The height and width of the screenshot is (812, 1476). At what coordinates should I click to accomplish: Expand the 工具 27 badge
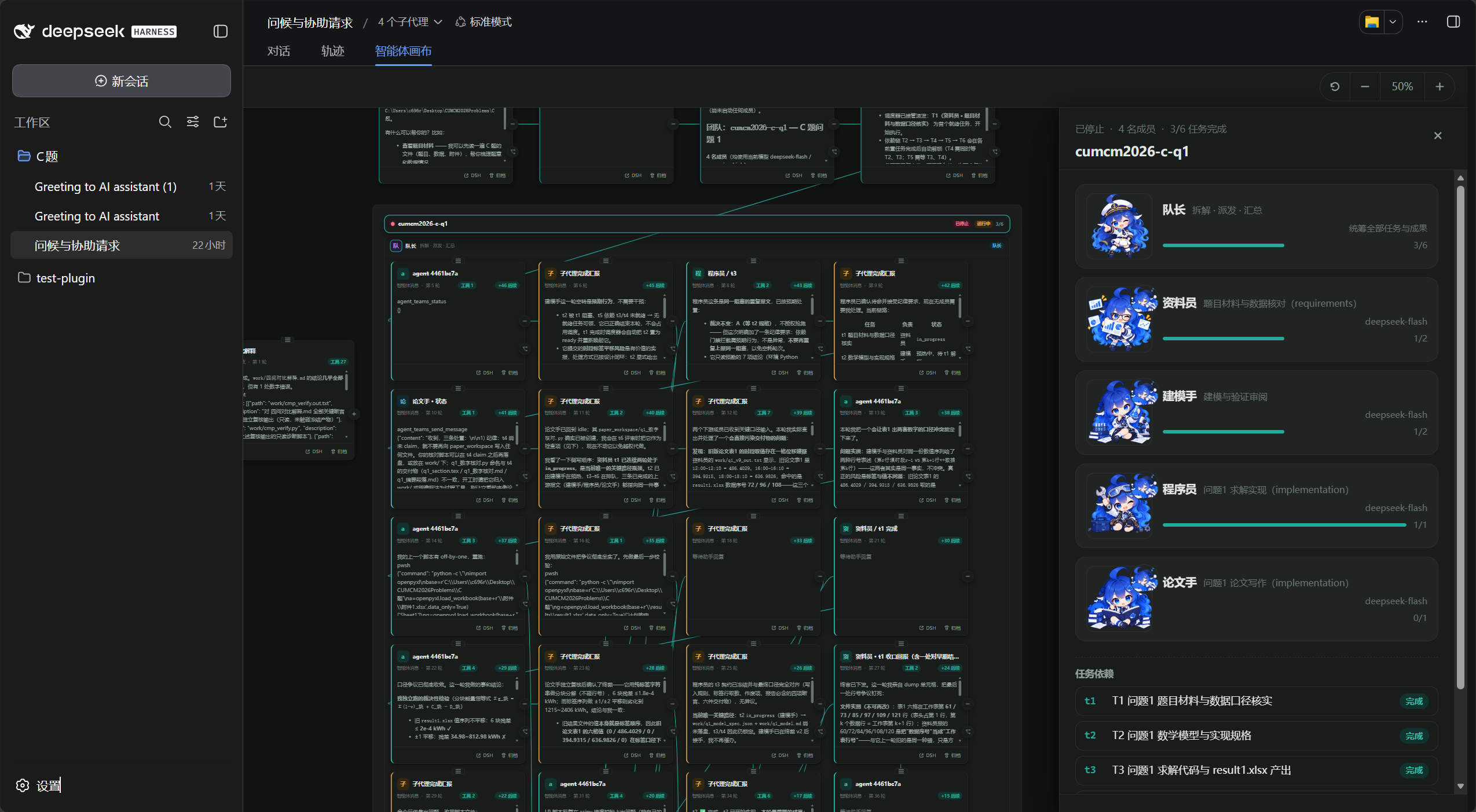(x=338, y=362)
